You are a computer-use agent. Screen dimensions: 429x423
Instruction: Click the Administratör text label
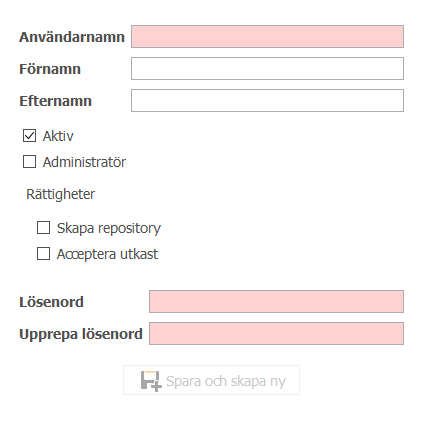pyautogui.click(x=84, y=162)
